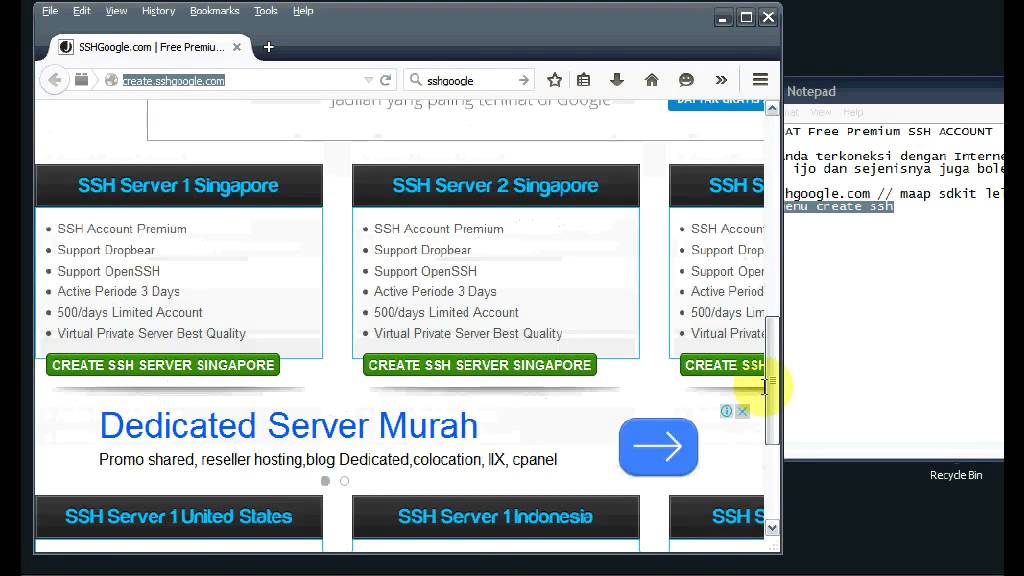The width and height of the screenshot is (1024, 576).
Task: Open the Tools menu
Action: [266, 10]
